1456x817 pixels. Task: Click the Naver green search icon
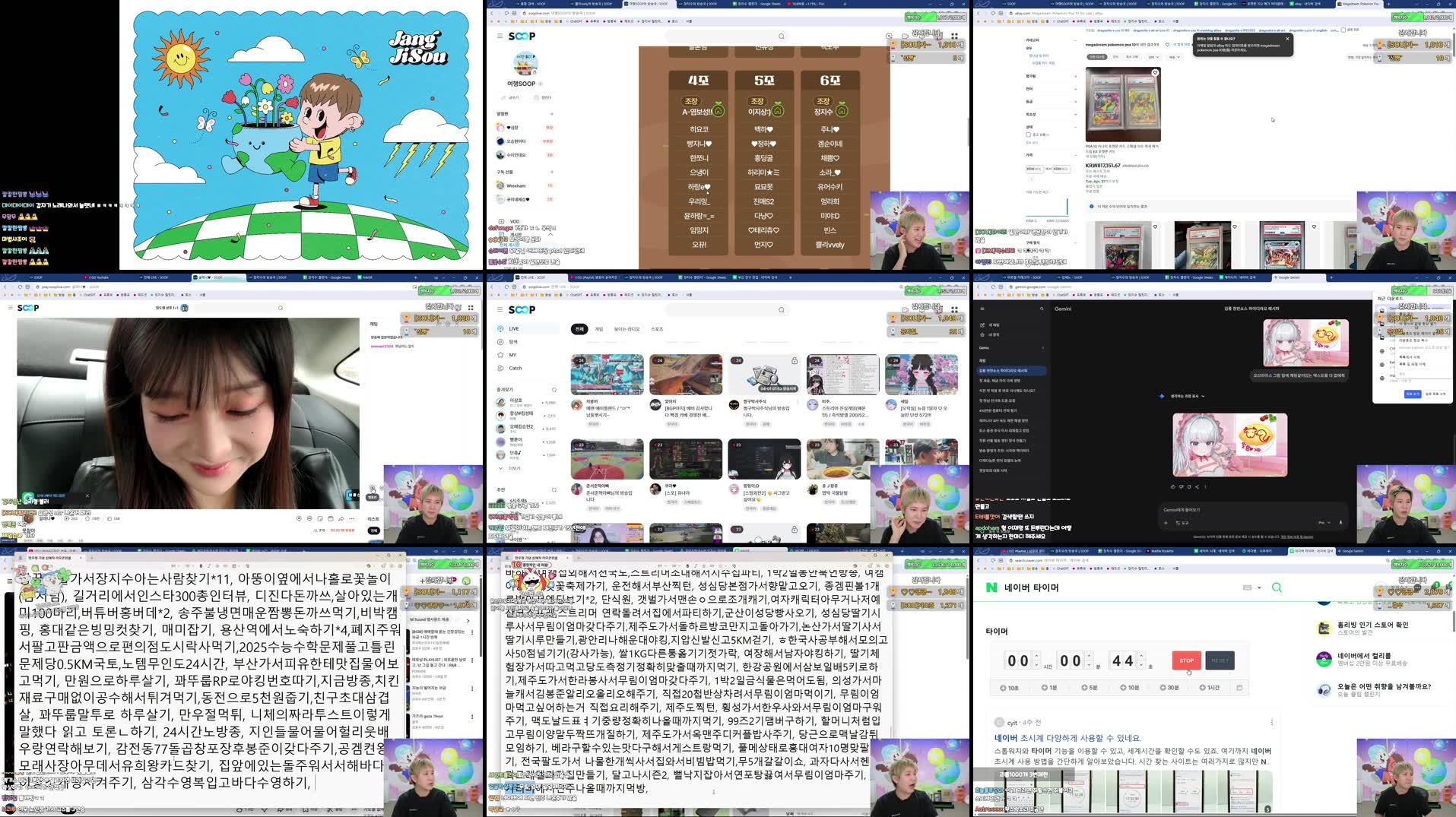tap(1277, 587)
